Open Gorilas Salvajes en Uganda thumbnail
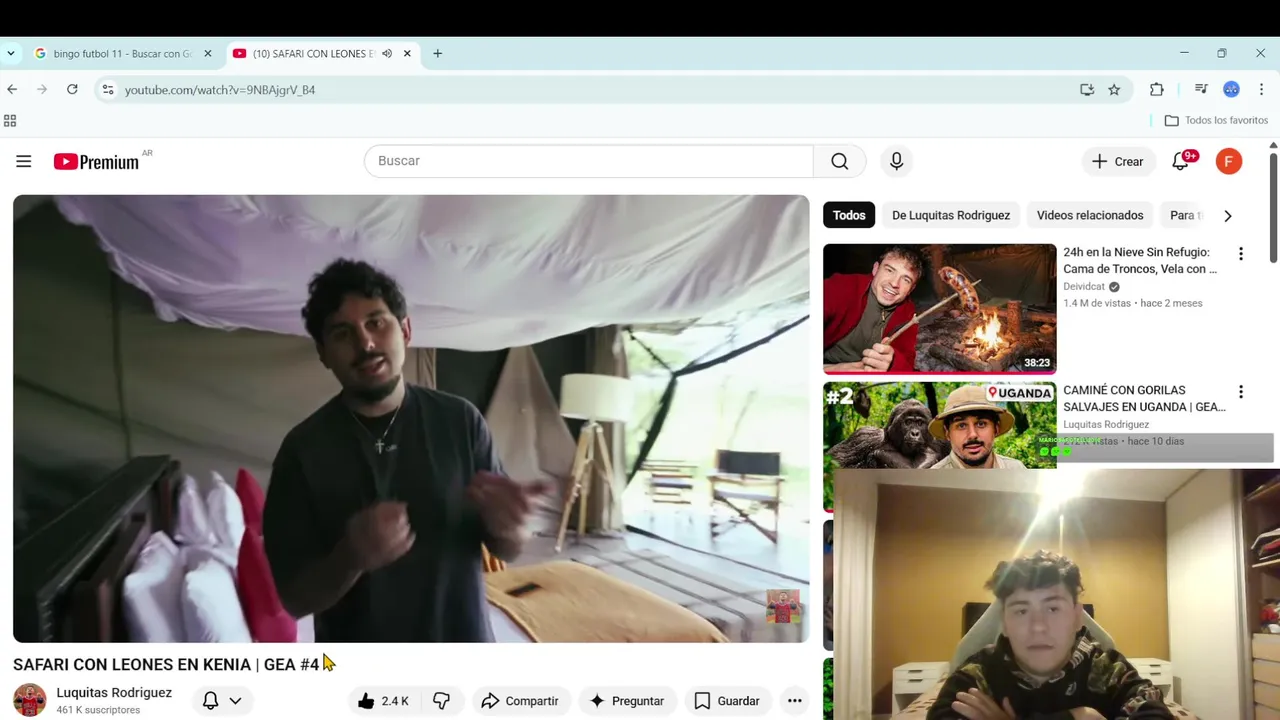1280x720 pixels. (940, 425)
